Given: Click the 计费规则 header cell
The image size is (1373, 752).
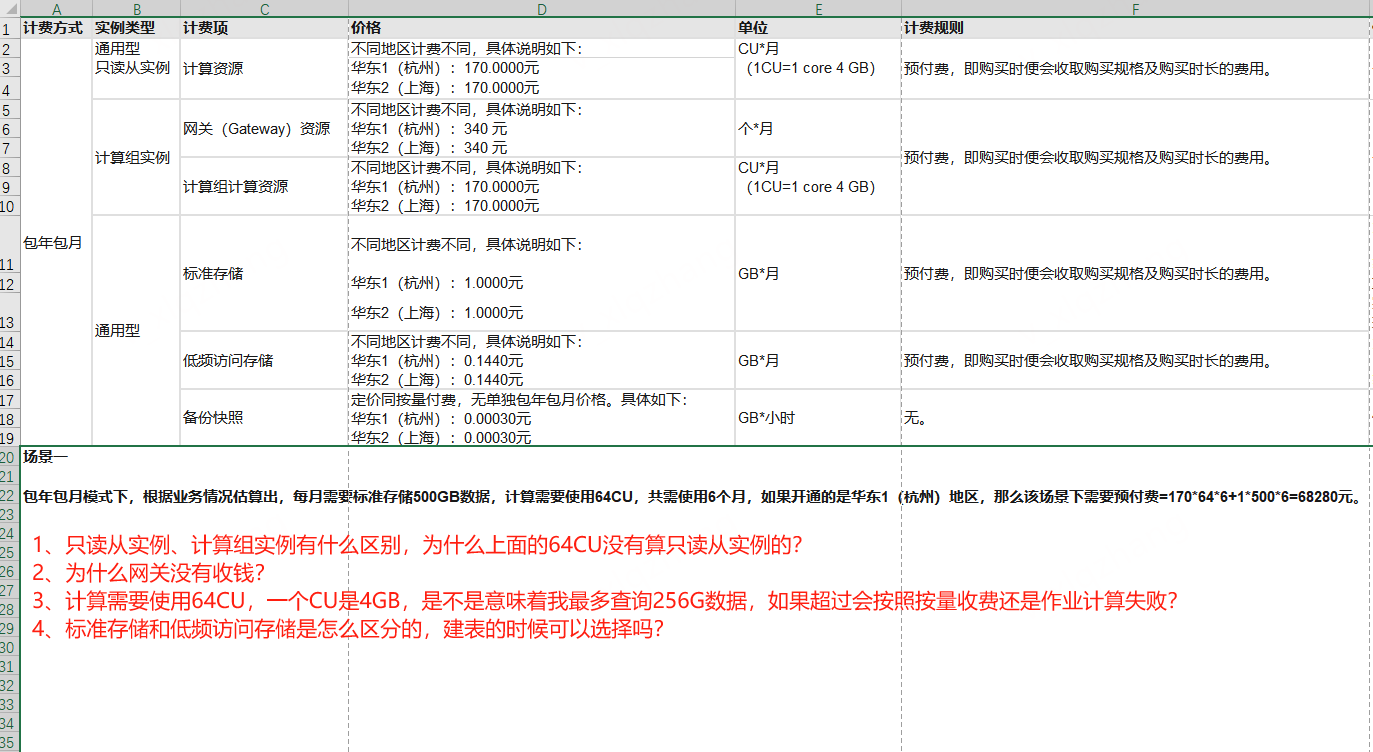Looking at the screenshot, I should pos(1136,28).
